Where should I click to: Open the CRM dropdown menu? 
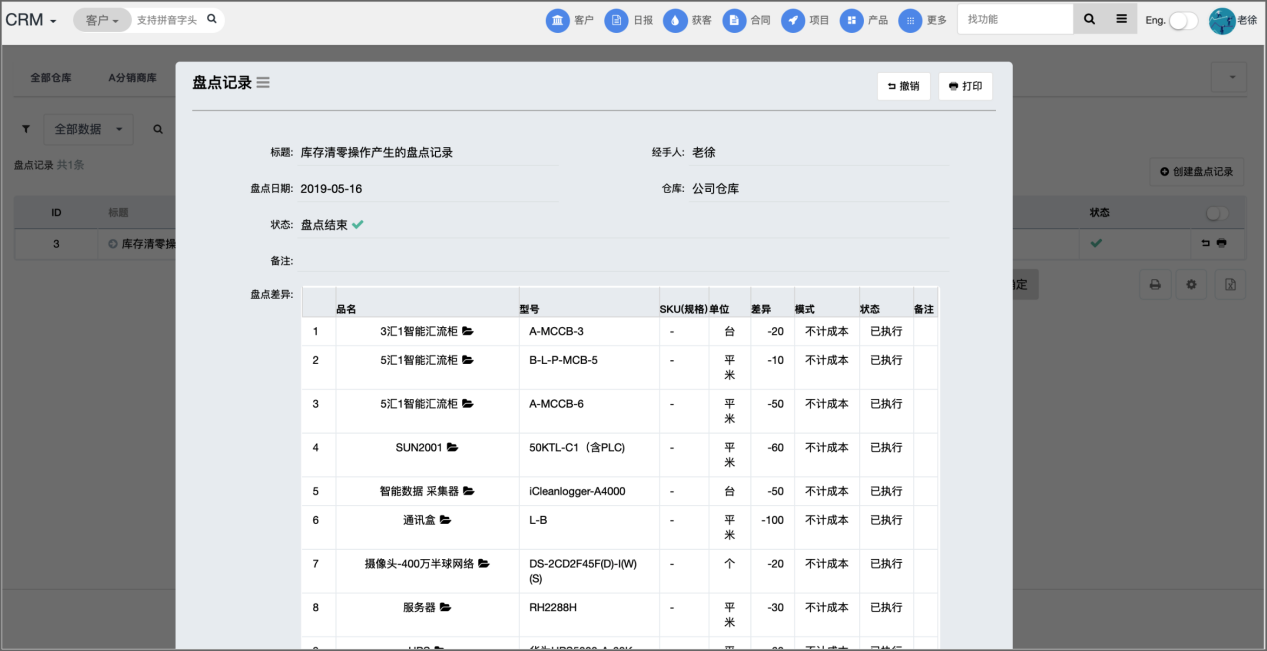31,20
